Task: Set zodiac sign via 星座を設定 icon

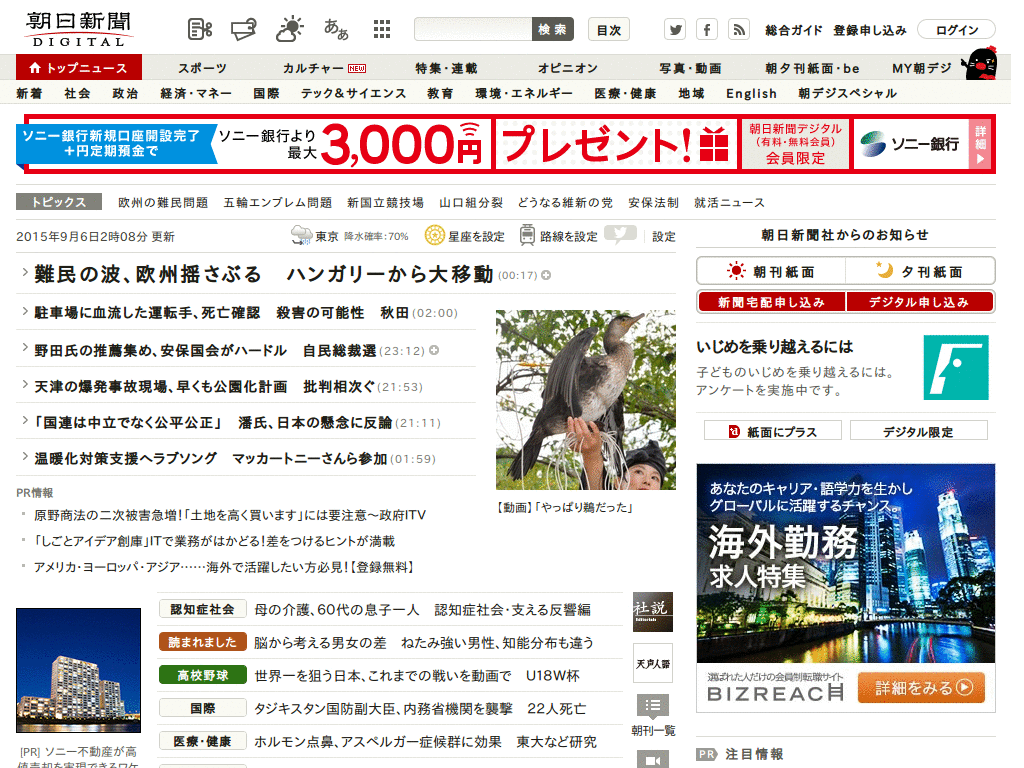Action: tap(434, 235)
